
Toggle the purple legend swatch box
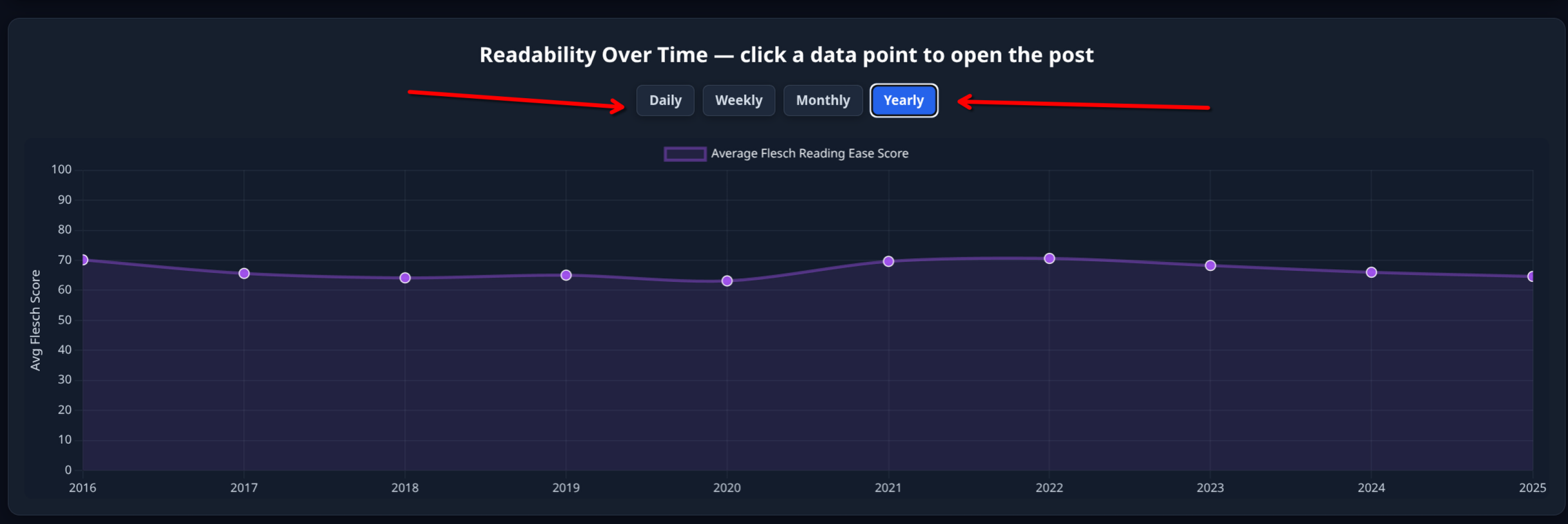coord(685,153)
